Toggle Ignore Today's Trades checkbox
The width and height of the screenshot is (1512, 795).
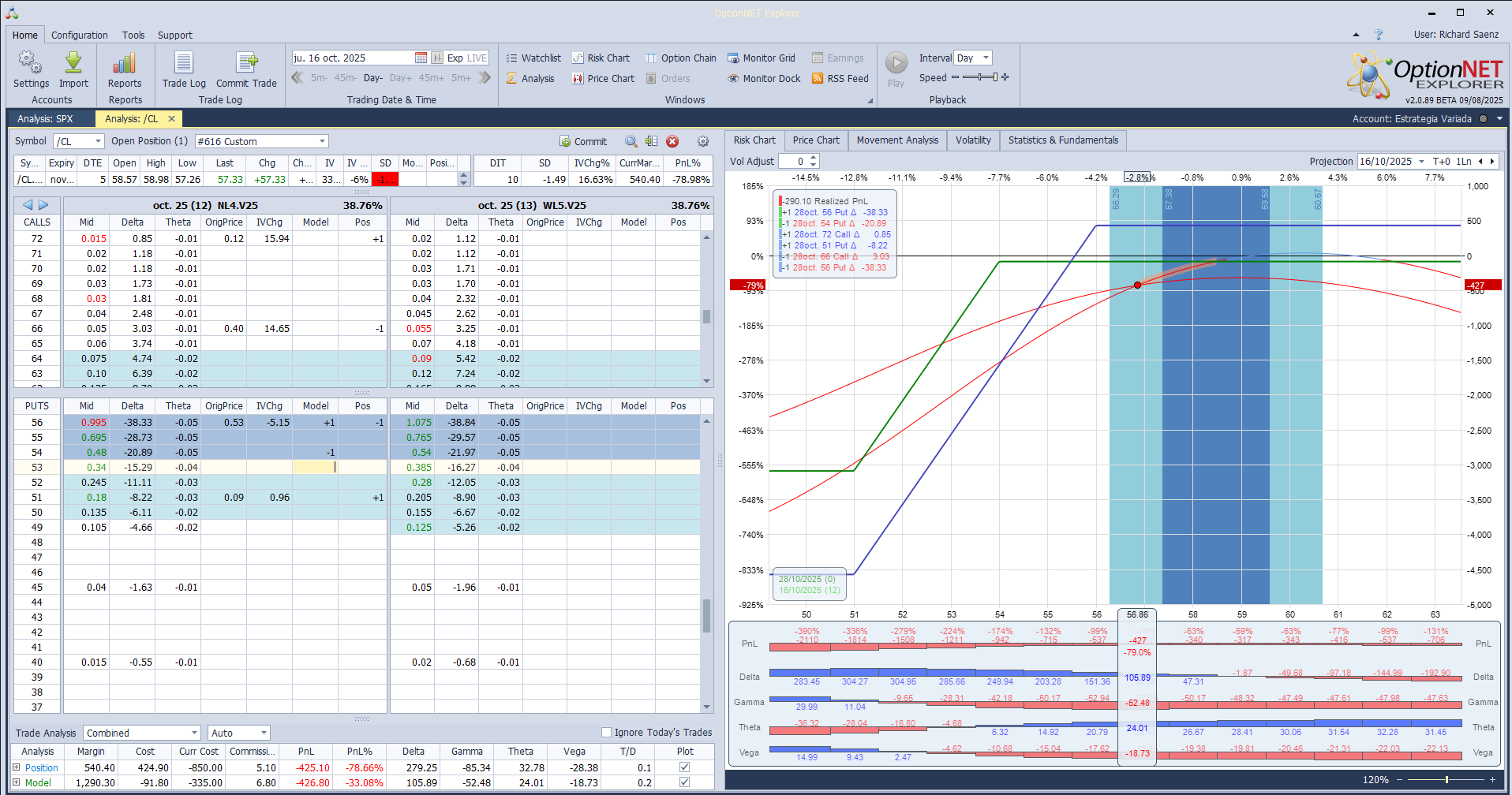pyautogui.click(x=606, y=733)
